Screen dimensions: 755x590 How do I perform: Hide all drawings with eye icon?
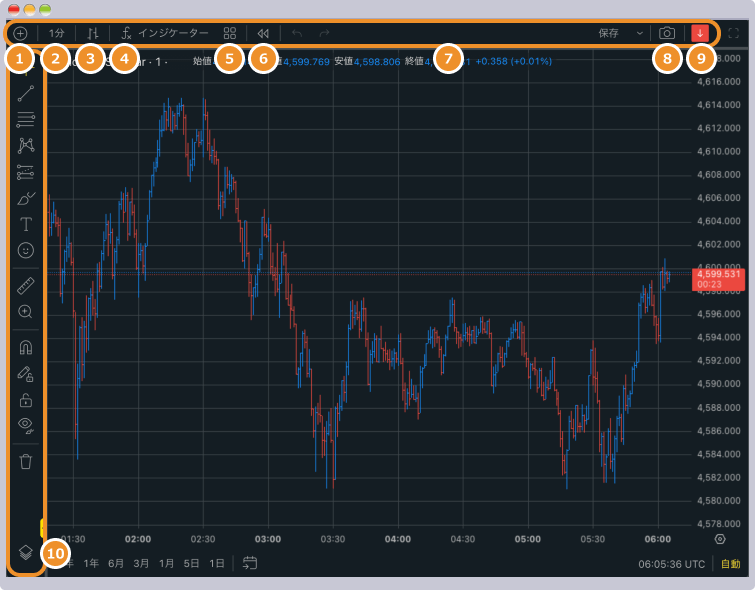(x=26, y=425)
